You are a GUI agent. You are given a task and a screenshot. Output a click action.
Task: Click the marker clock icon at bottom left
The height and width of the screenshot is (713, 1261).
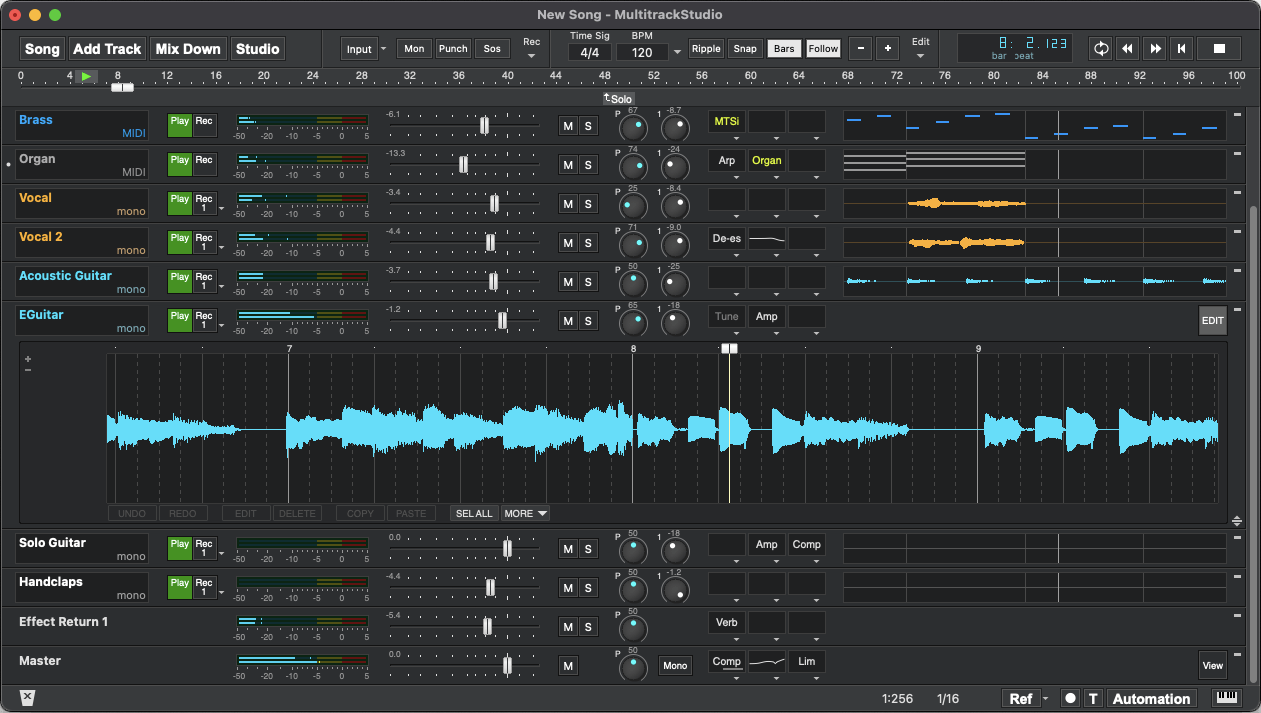pos(27,698)
